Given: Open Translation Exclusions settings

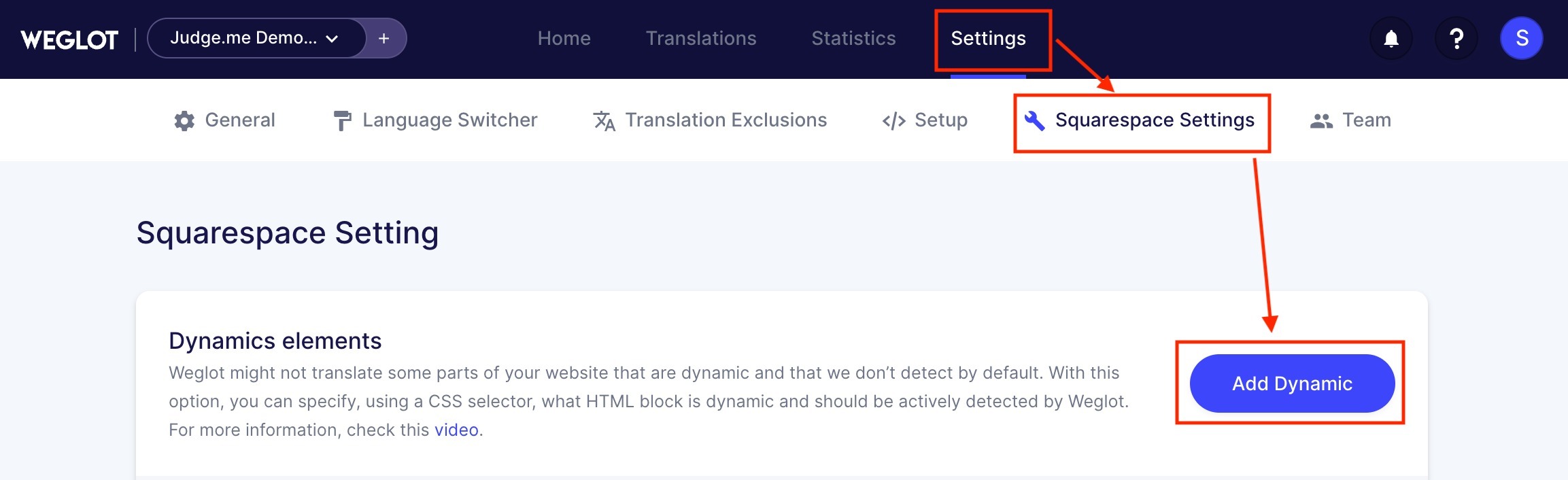Looking at the screenshot, I should point(726,120).
